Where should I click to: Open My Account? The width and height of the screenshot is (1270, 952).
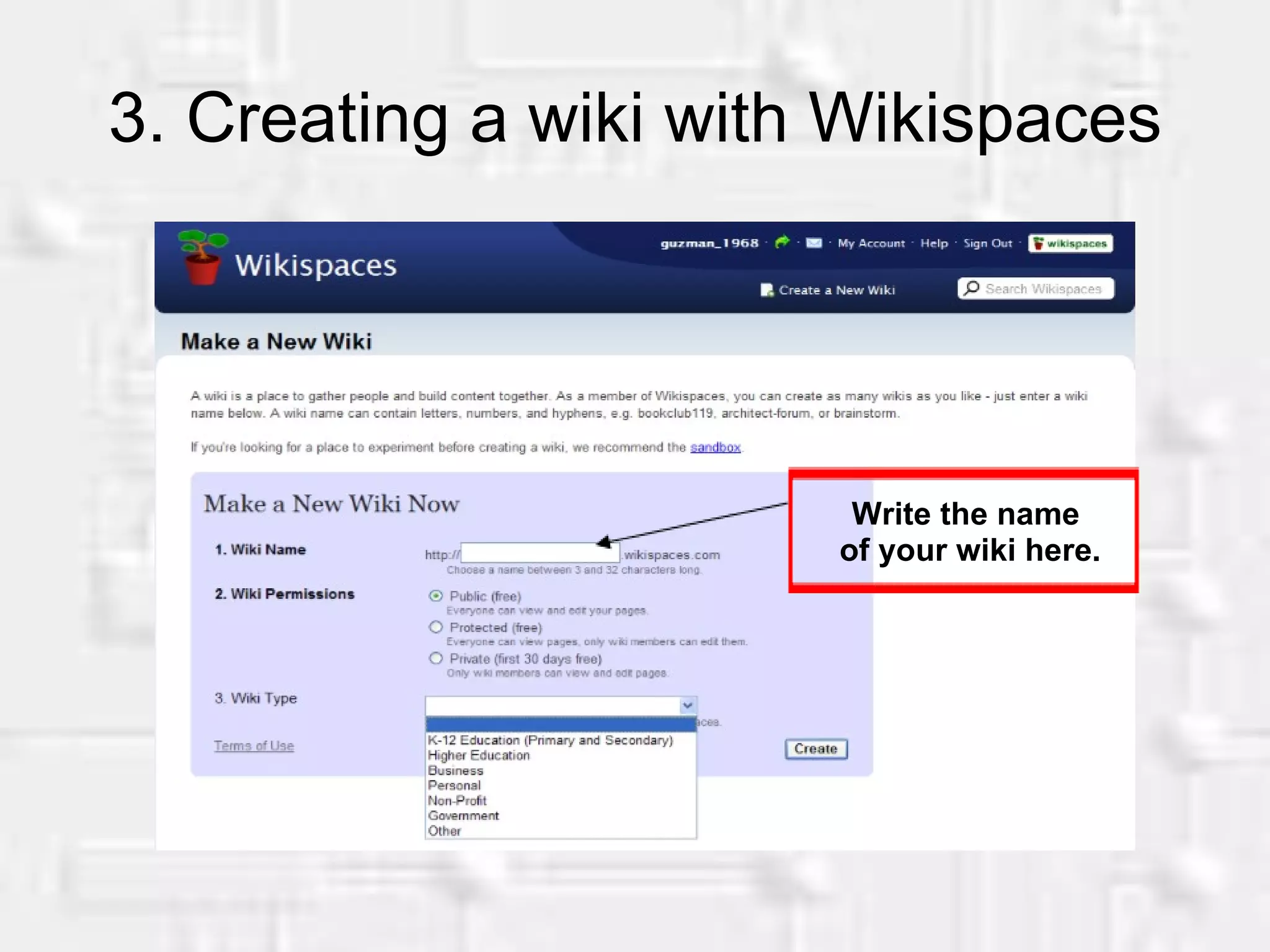(871, 244)
